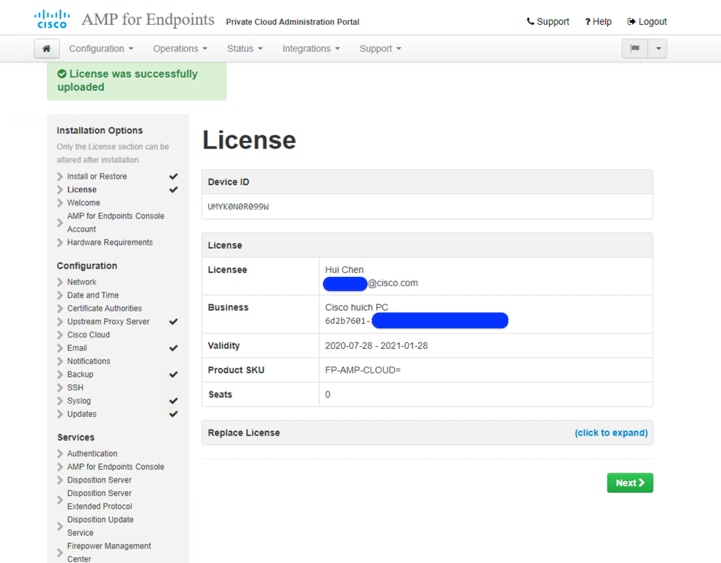The width and height of the screenshot is (721, 563).
Task: Open AMP for Endpoints Console Account
Action: pyautogui.click(x=115, y=223)
